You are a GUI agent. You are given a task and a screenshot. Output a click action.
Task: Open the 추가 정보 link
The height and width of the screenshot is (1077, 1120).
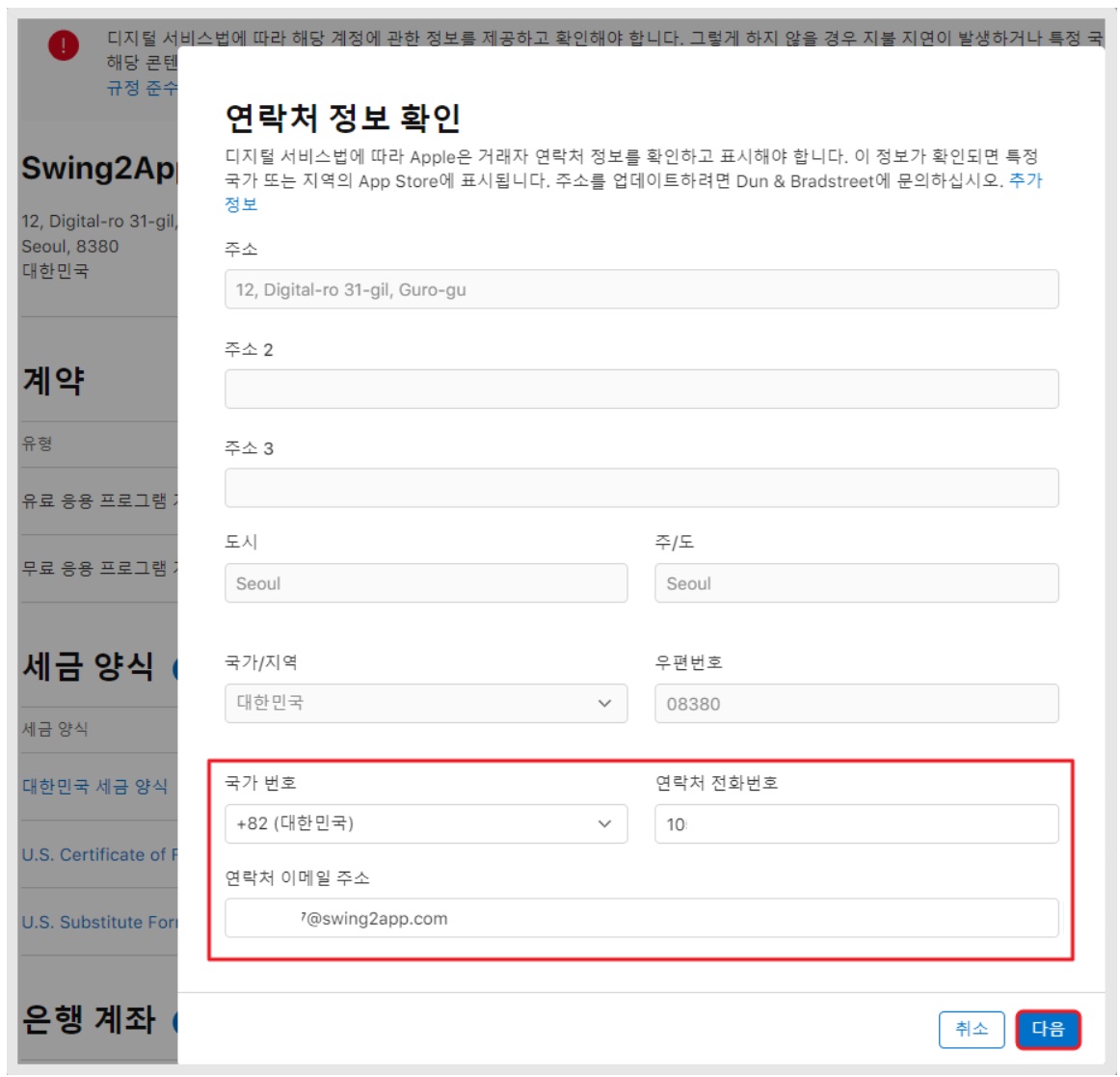tap(1026, 180)
